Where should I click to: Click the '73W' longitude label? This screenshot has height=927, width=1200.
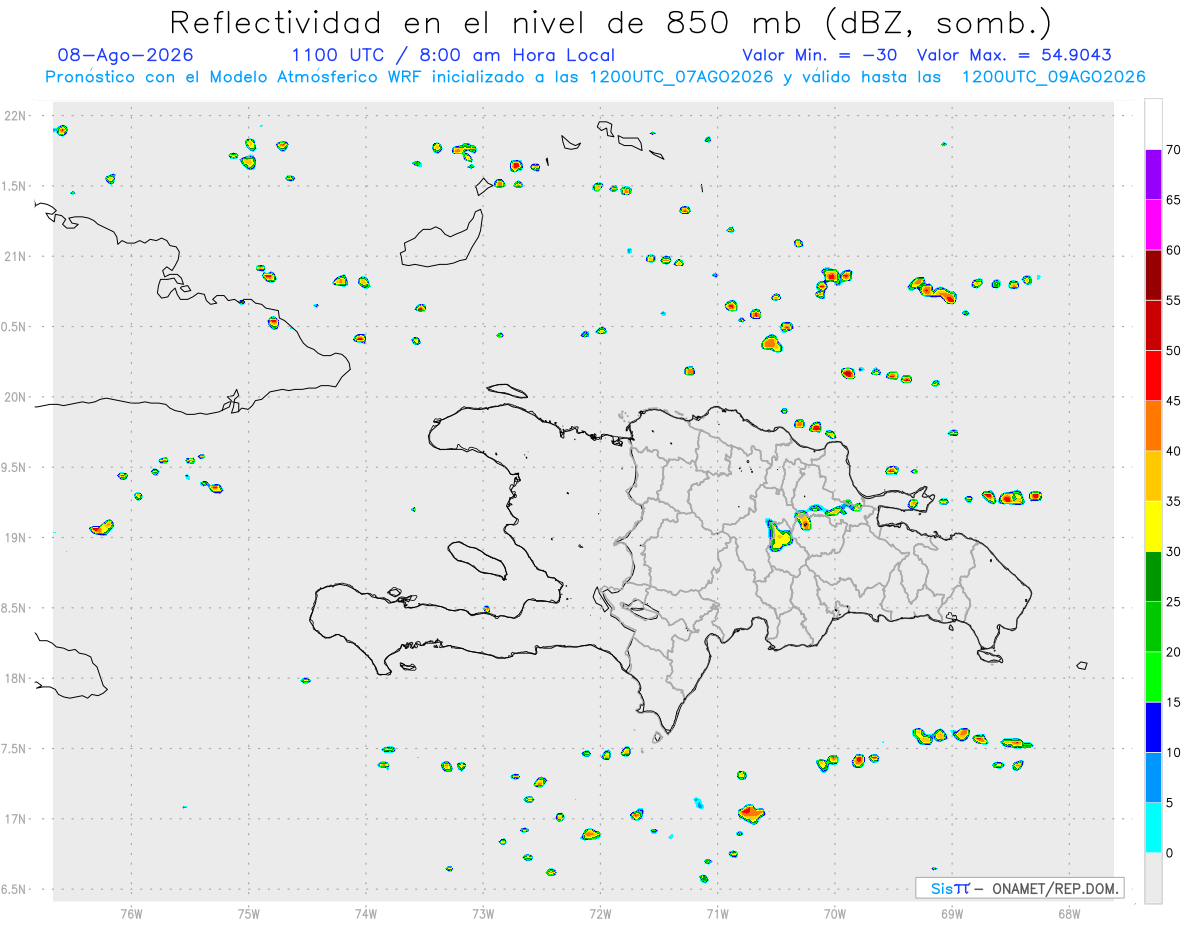point(483,913)
